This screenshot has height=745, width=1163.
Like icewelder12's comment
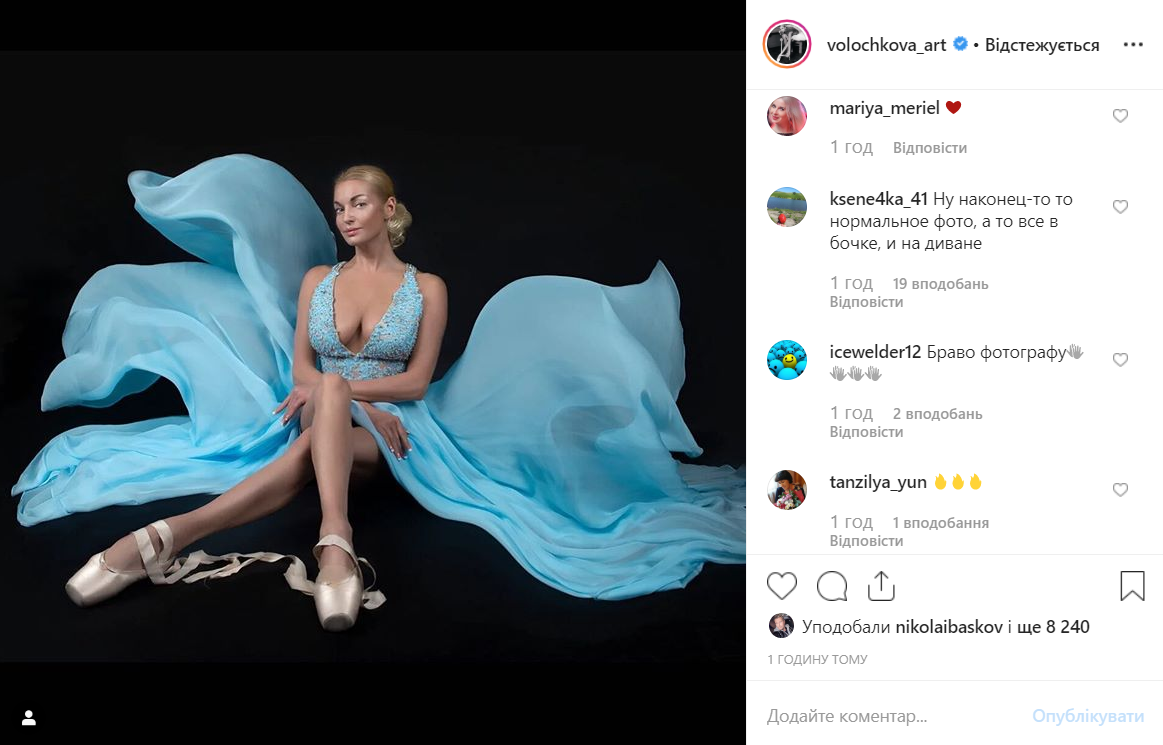1120,360
